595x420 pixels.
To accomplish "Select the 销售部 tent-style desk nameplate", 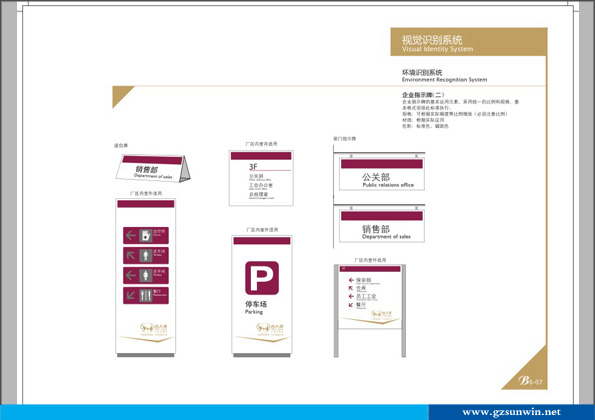I will coord(153,168).
